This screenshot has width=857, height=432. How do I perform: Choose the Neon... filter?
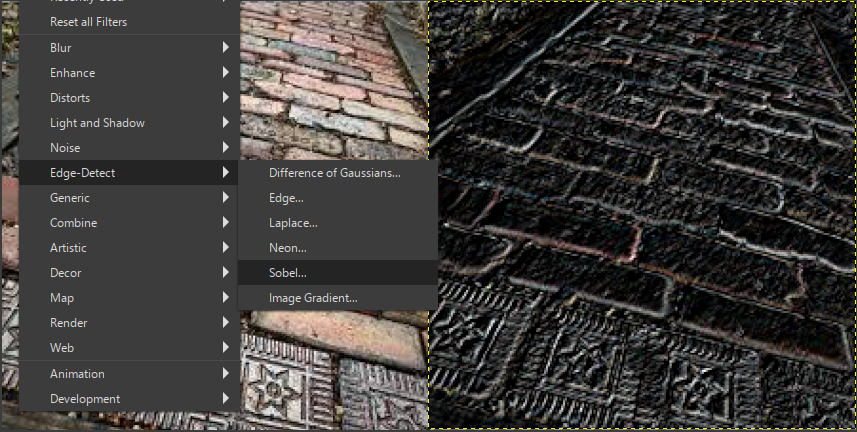pyautogui.click(x=287, y=248)
